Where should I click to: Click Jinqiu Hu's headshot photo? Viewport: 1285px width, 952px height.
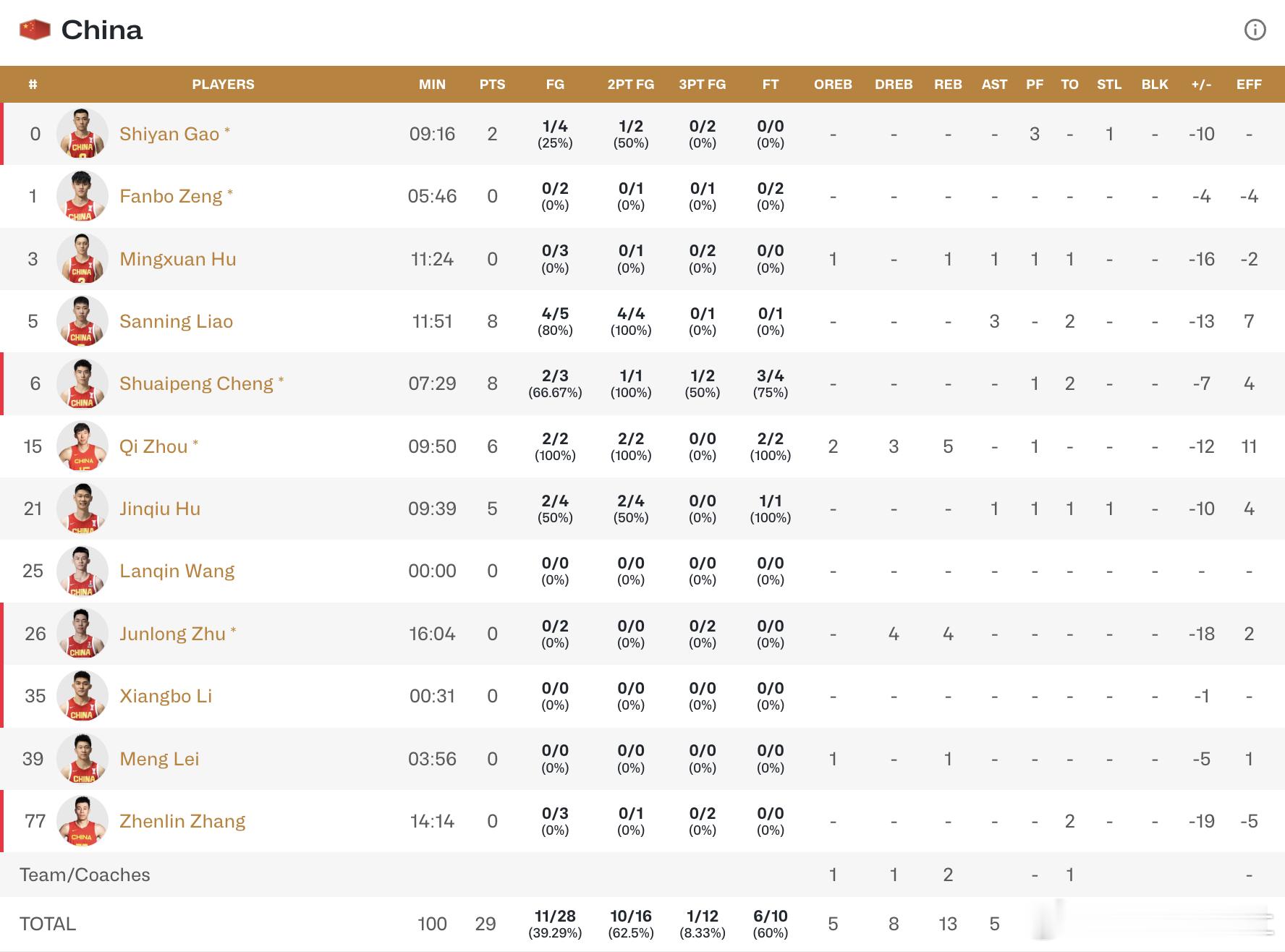click(82, 509)
